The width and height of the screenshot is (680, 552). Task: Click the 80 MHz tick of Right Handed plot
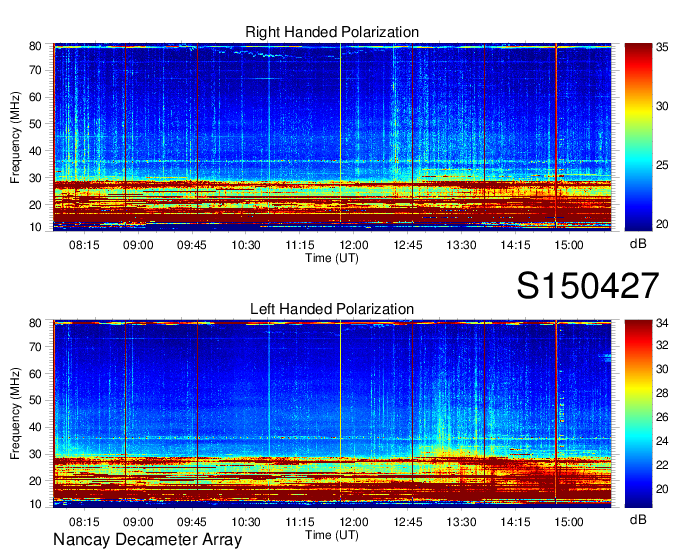pos(35,46)
